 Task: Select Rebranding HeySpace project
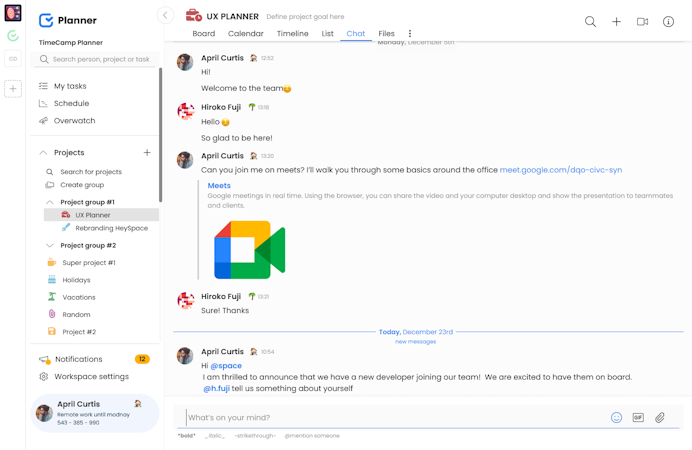pos(111,228)
